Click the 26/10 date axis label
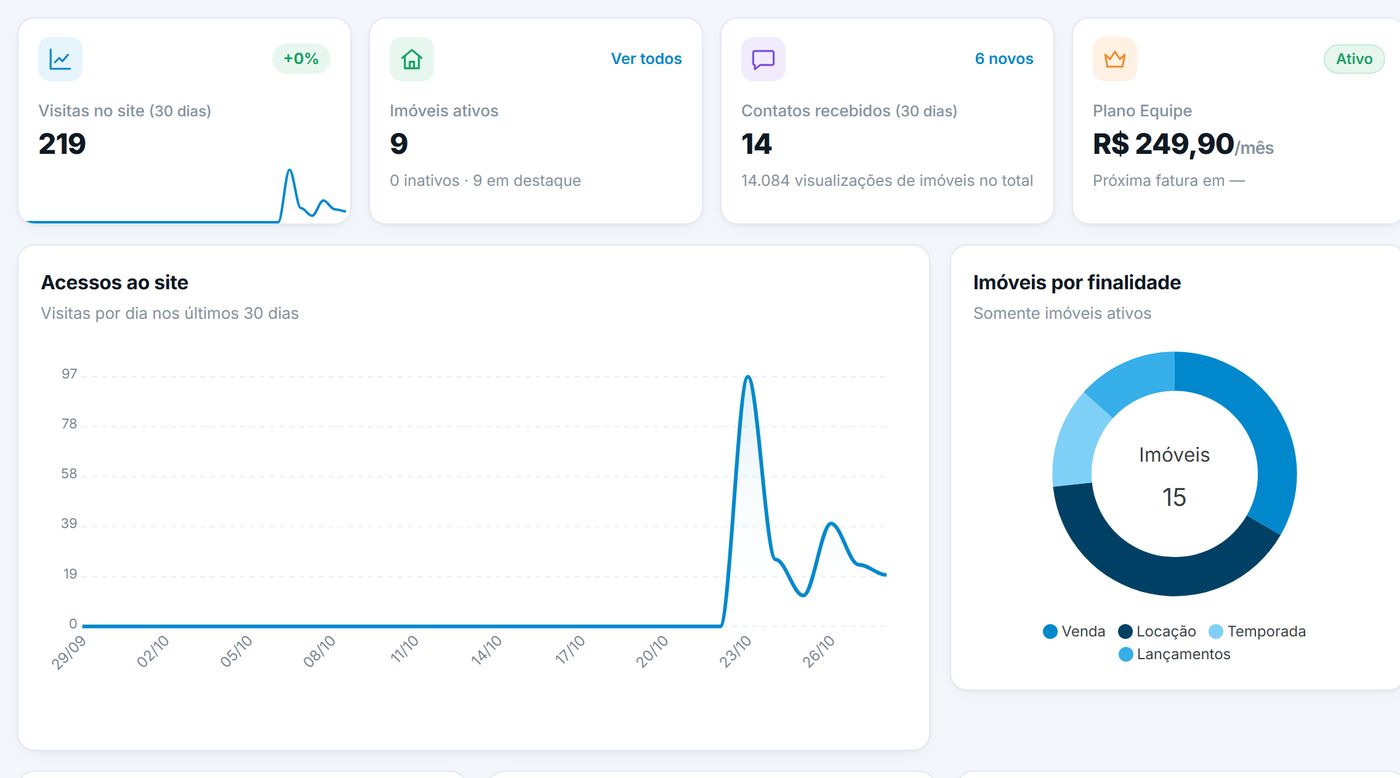Screen dimensions: 1400x778 [x=818, y=652]
